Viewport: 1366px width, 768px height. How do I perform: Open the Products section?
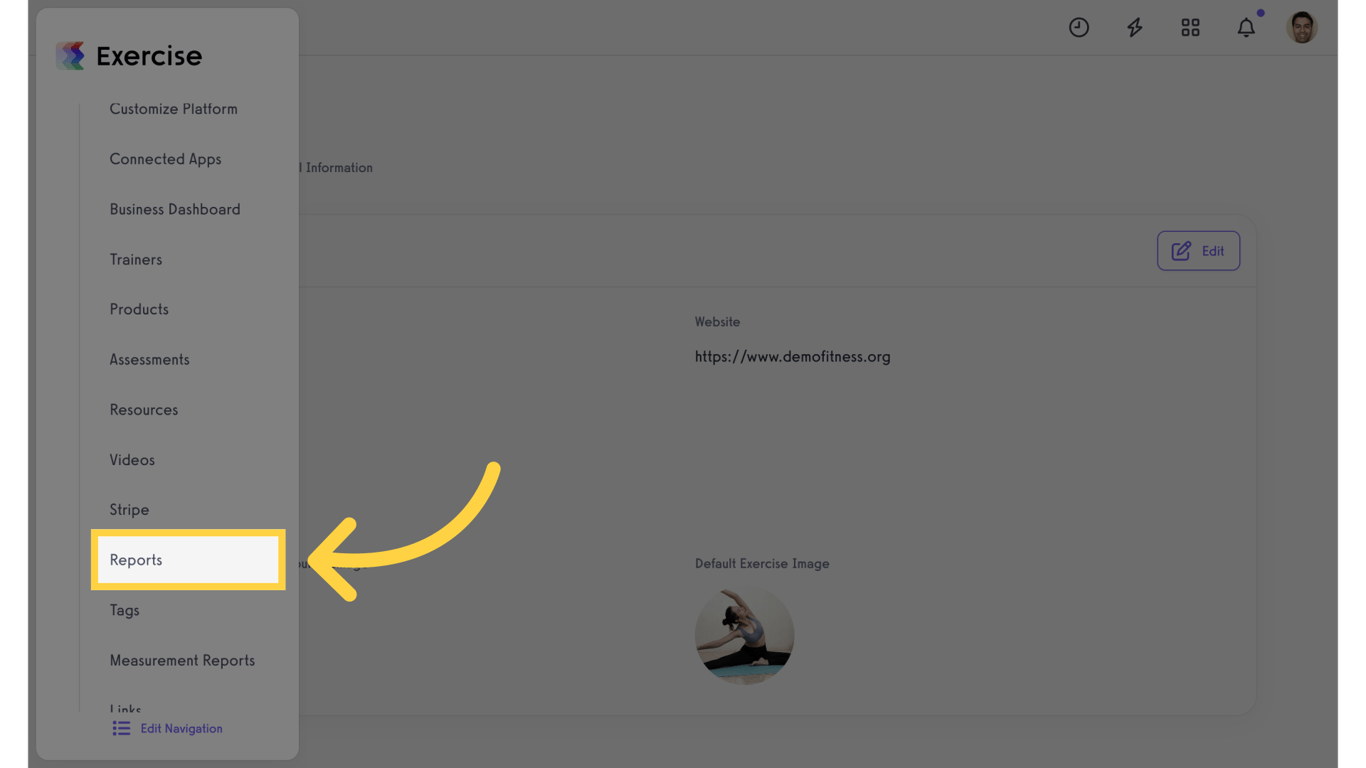pyautogui.click(x=139, y=309)
